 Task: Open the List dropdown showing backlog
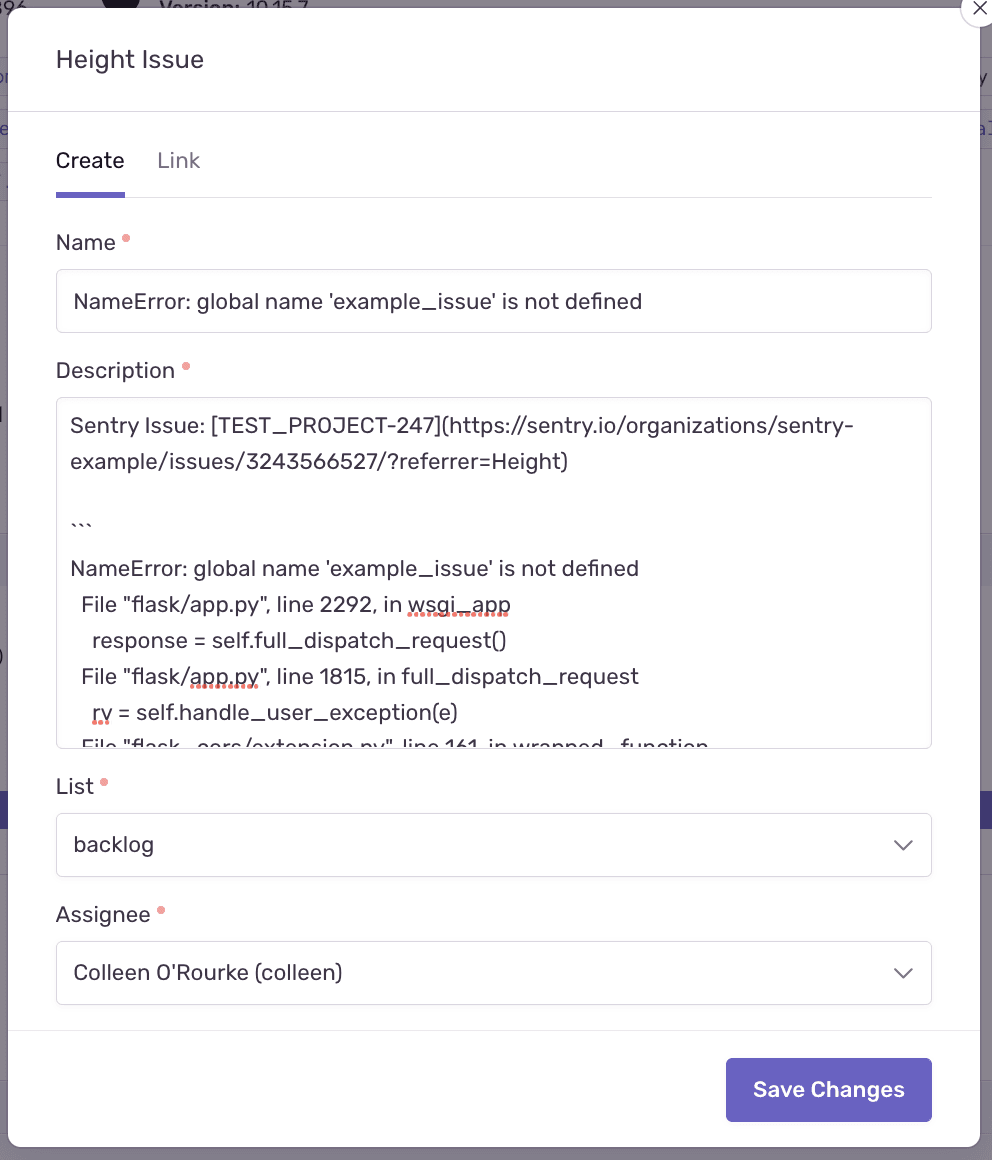pos(494,845)
